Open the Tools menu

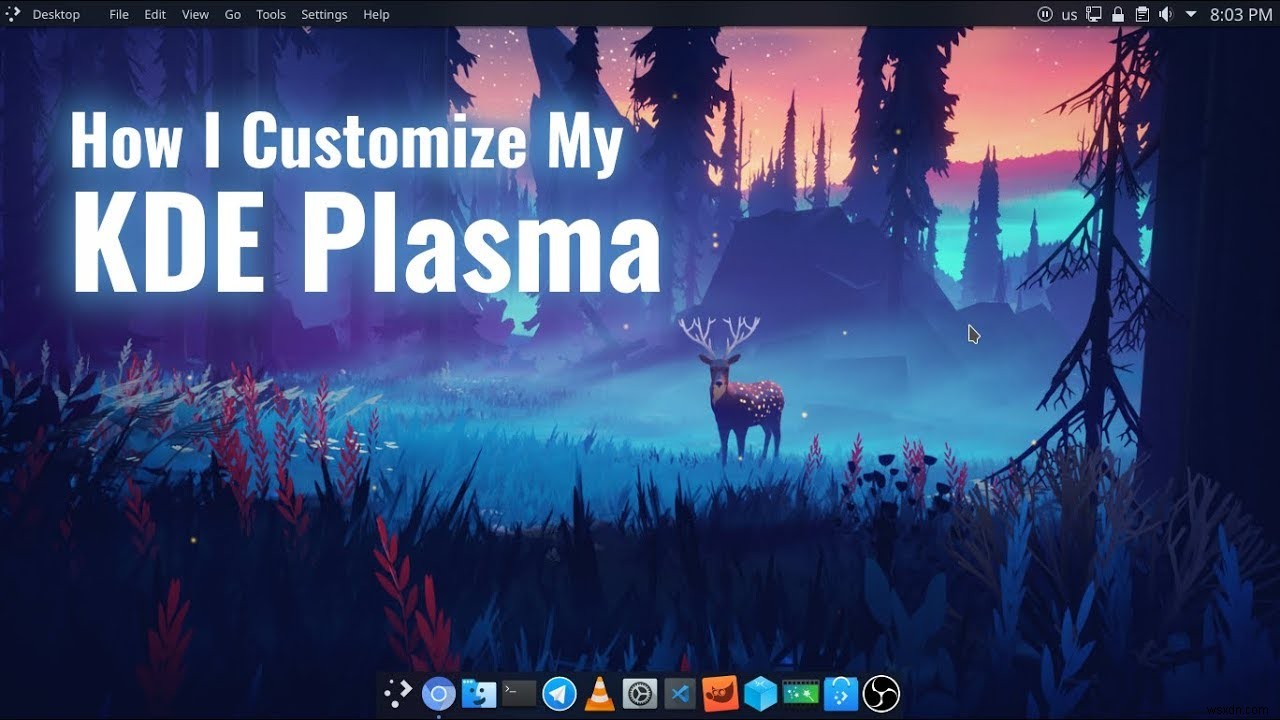pyautogui.click(x=271, y=14)
